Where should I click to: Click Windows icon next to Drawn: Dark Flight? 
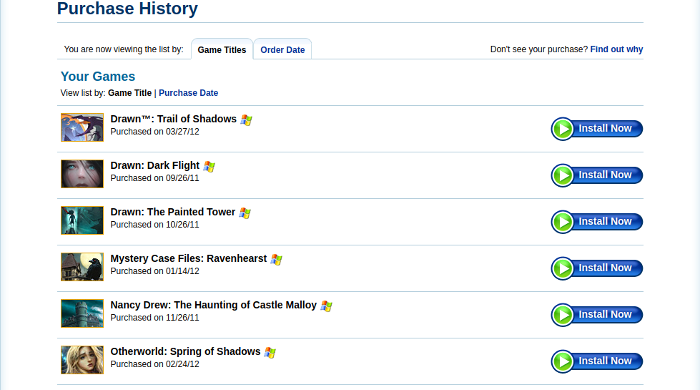[209, 166]
